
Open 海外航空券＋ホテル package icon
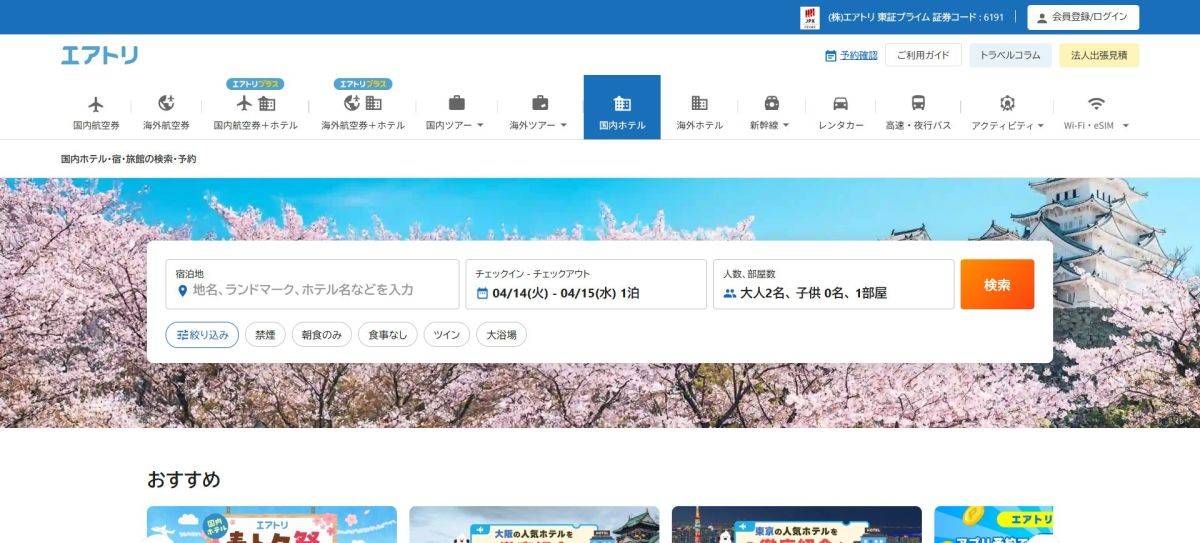[363, 103]
